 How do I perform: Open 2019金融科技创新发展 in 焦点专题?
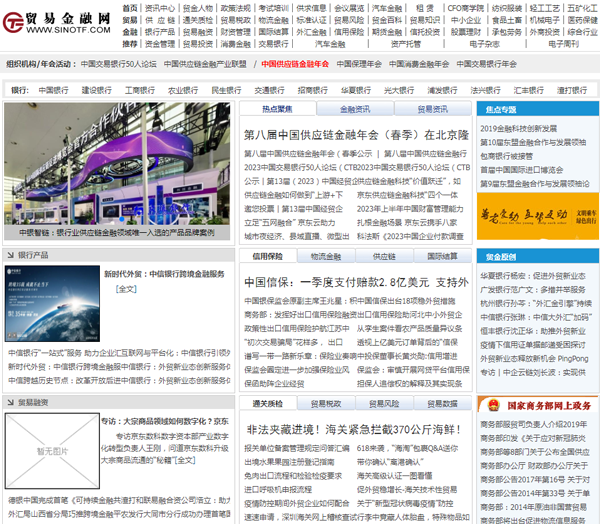[x=518, y=129]
